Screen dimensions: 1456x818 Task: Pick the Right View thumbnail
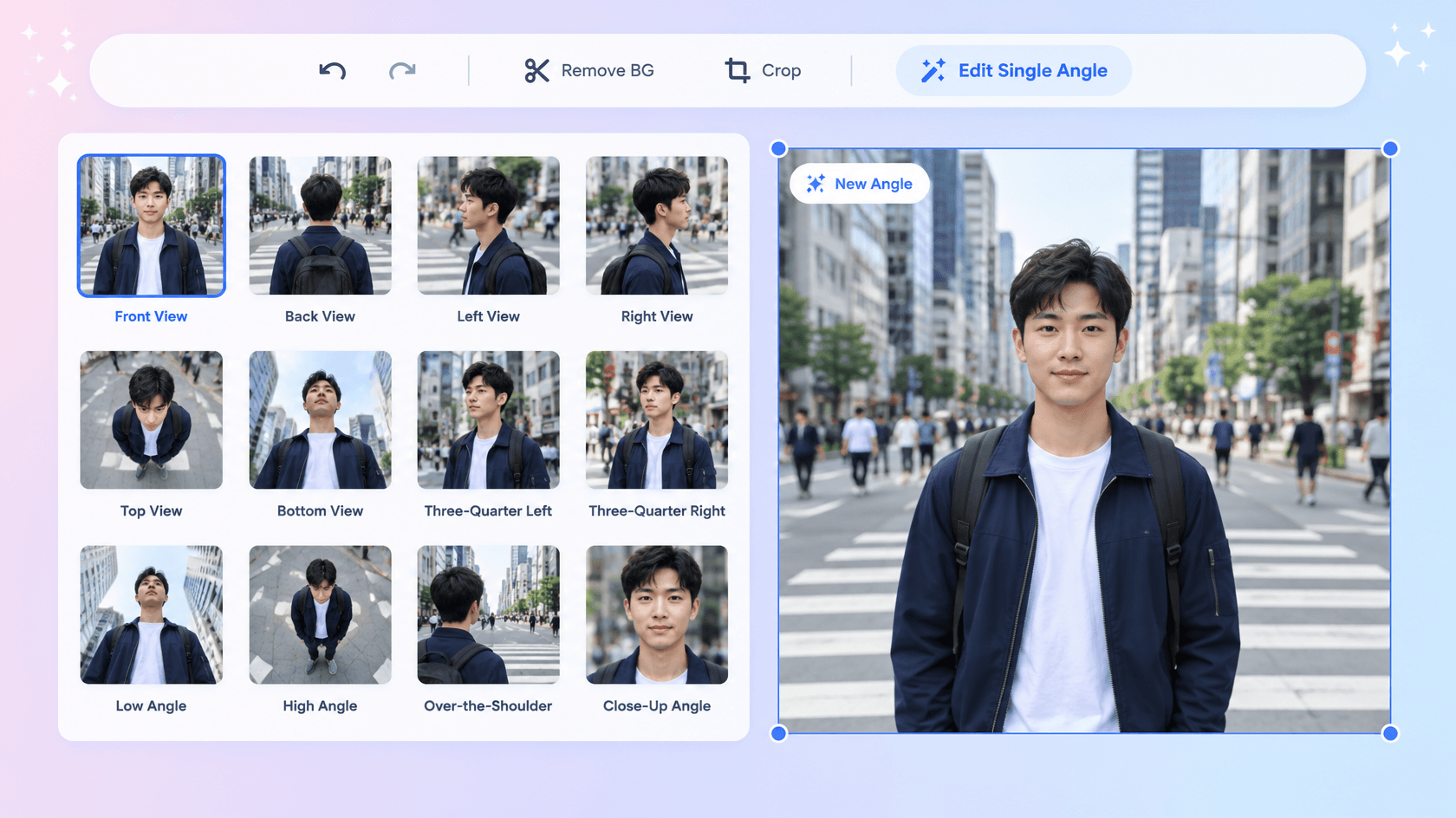pos(657,225)
